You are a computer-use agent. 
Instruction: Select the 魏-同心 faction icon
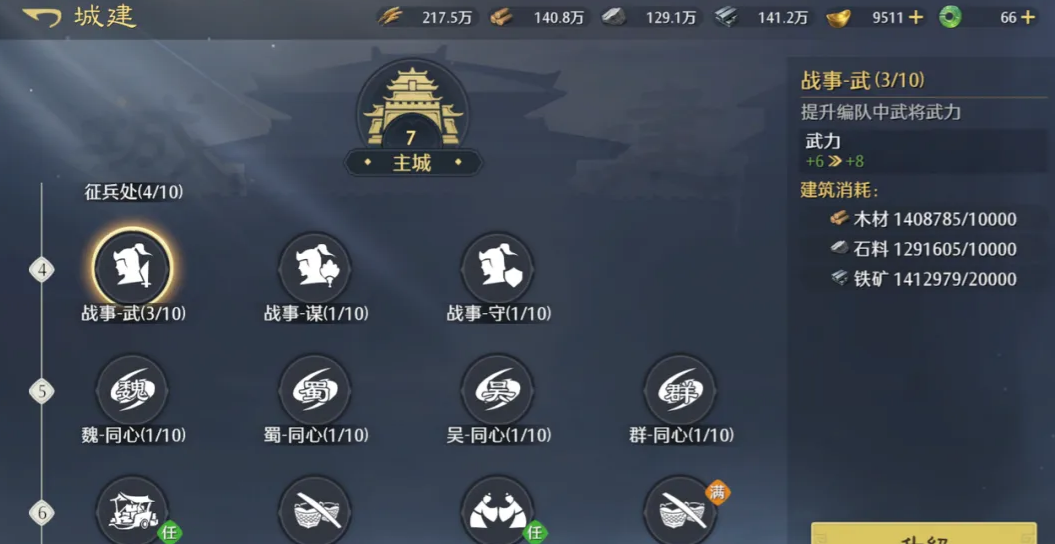pos(133,389)
